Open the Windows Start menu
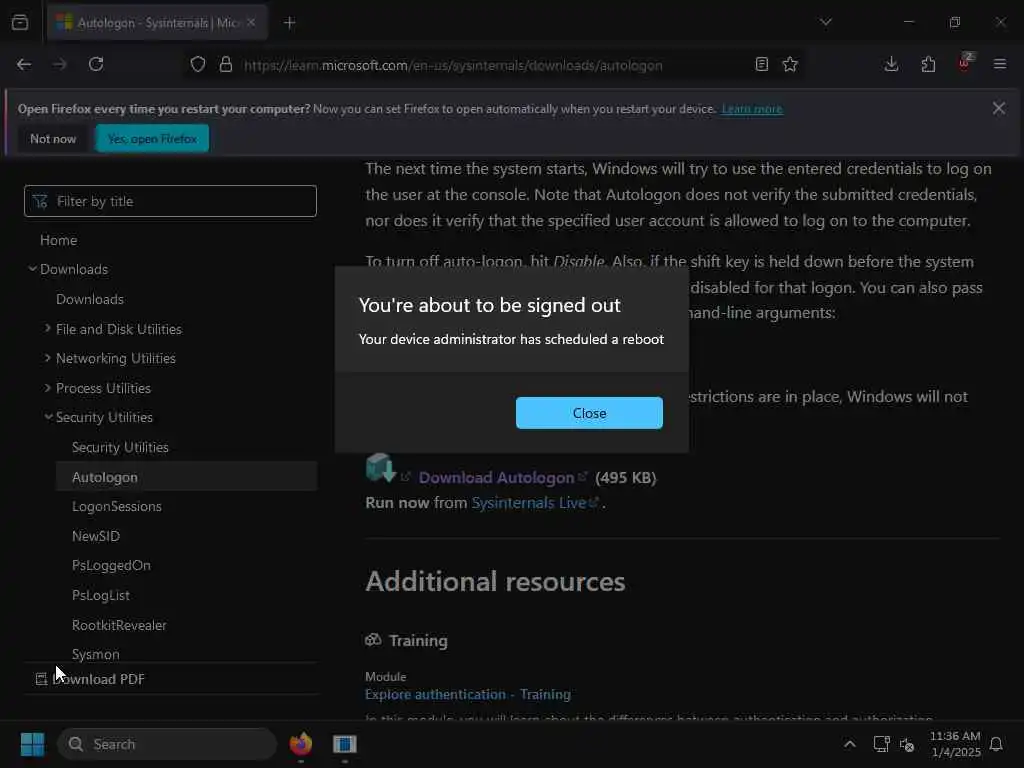The height and width of the screenshot is (768, 1024). tap(32, 744)
